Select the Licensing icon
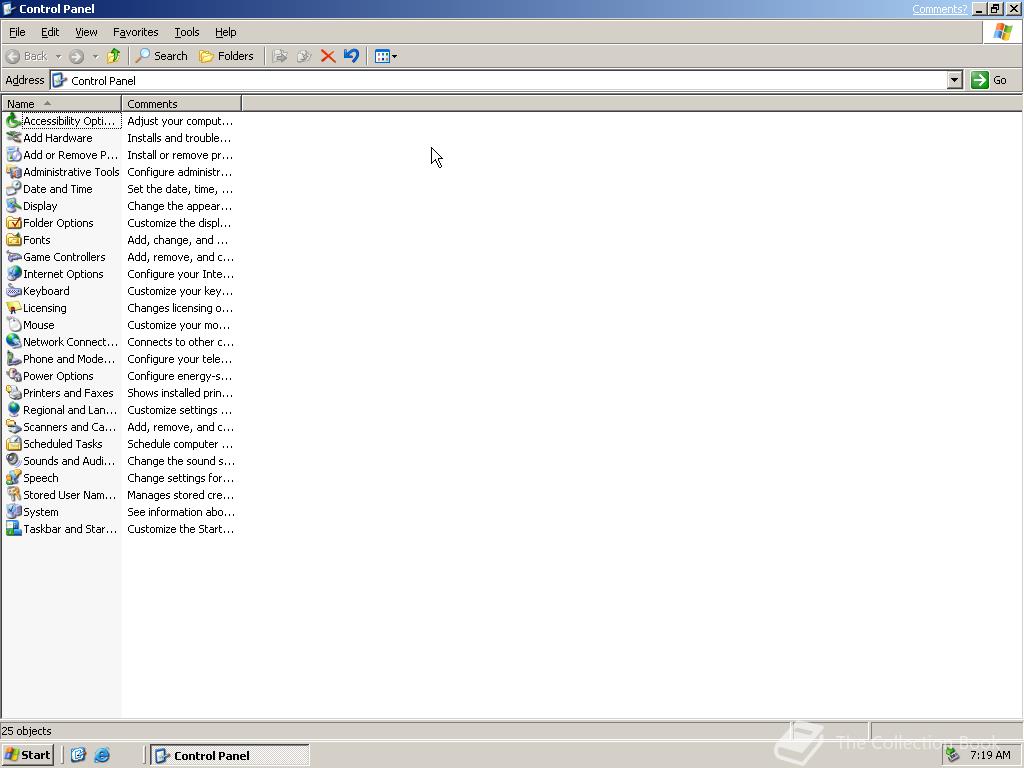This screenshot has width=1024, height=768. tap(14, 308)
